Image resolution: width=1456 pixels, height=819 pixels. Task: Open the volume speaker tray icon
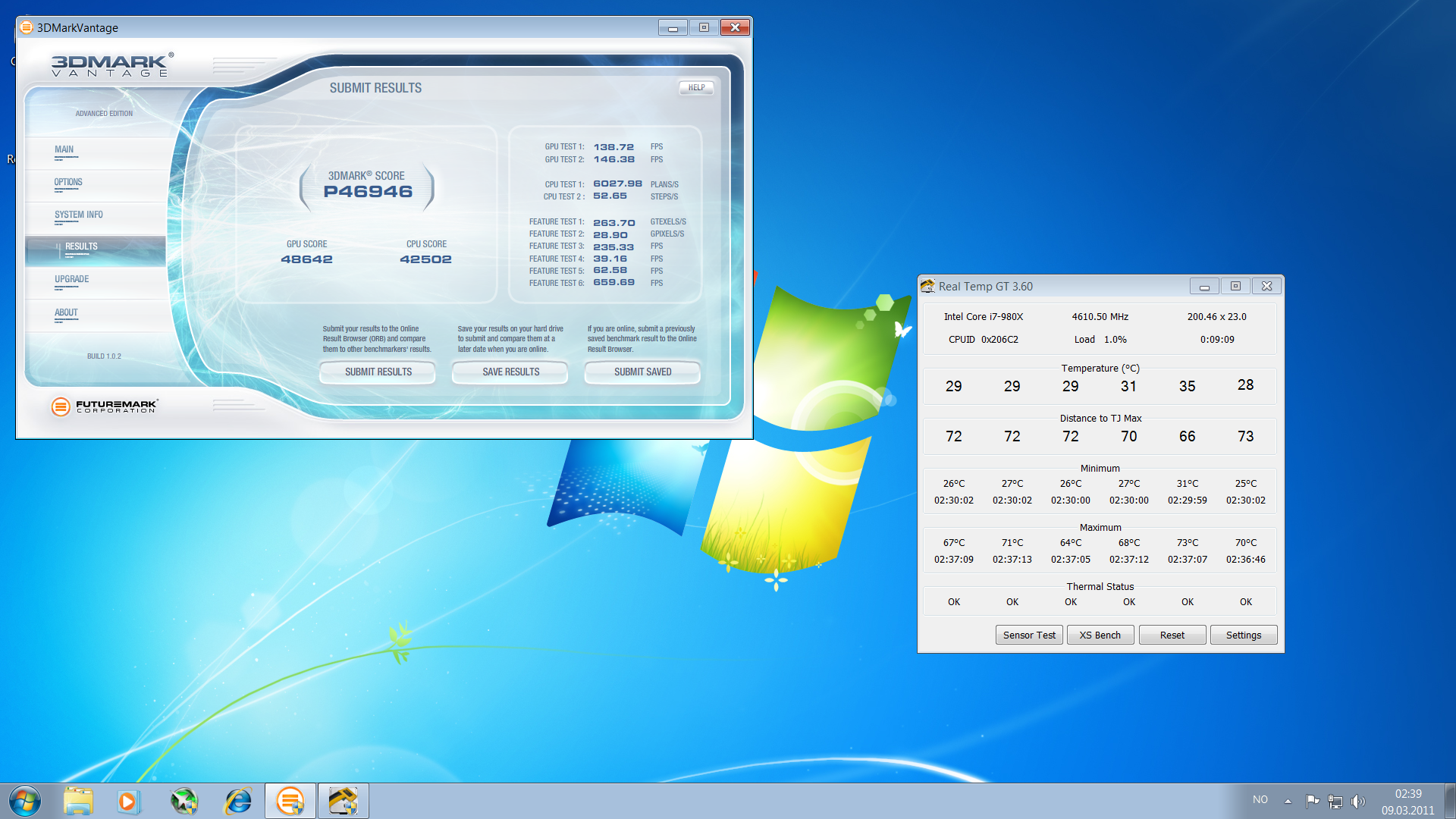pyautogui.click(x=1358, y=801)
